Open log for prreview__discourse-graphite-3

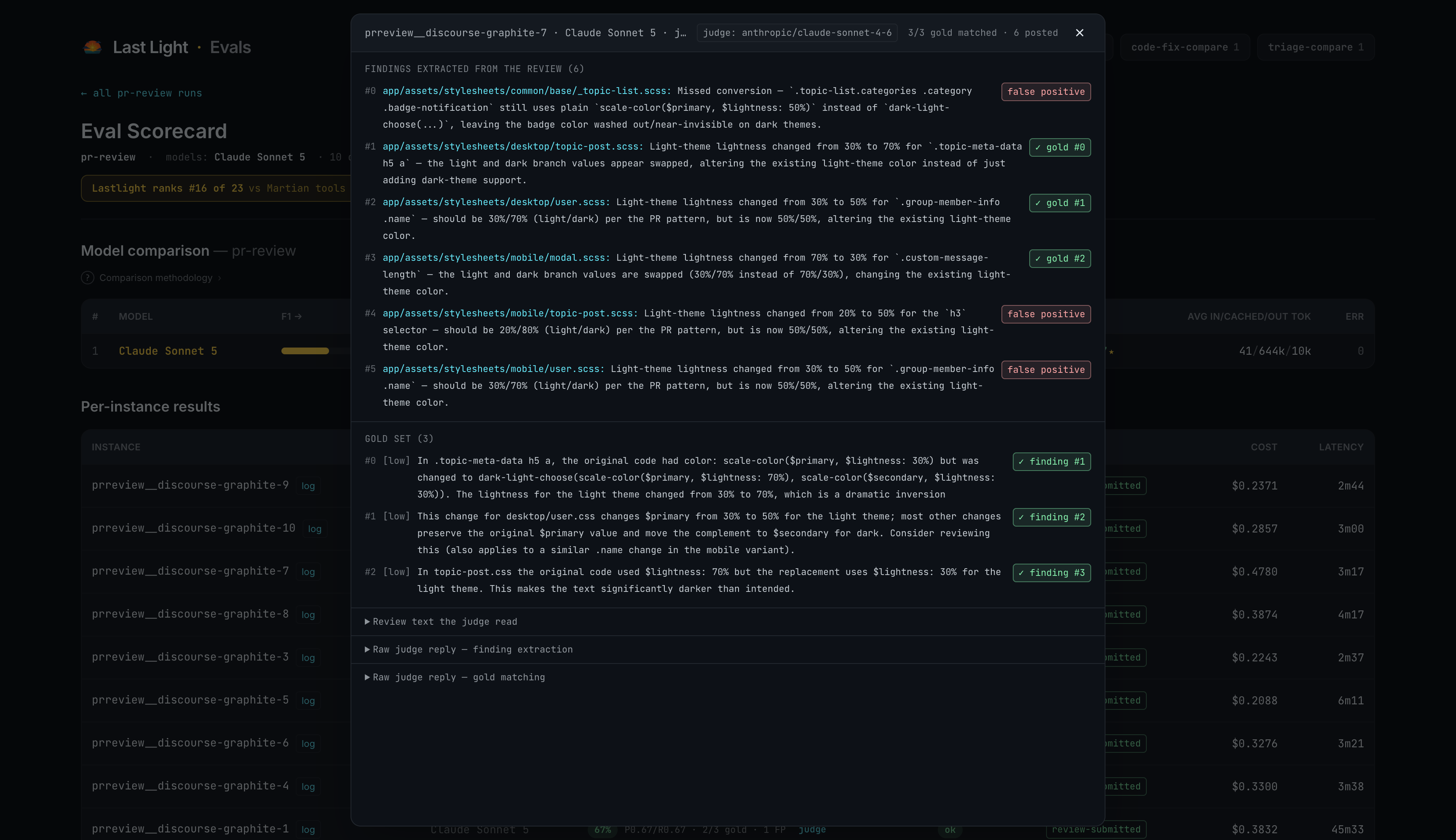308,658
